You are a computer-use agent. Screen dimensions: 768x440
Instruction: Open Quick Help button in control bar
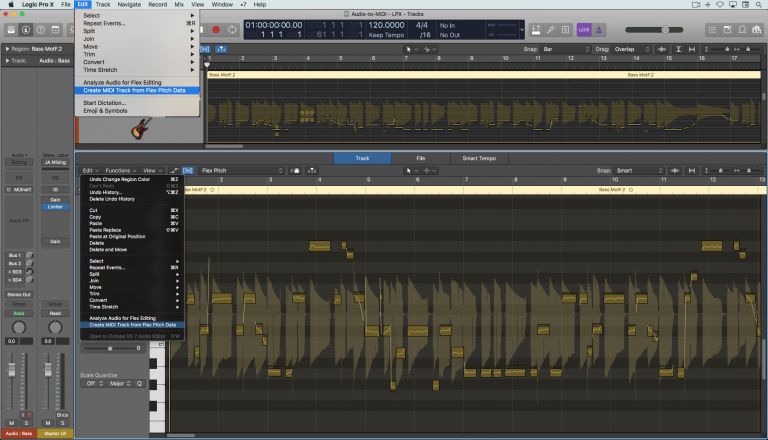pos(41,30)
